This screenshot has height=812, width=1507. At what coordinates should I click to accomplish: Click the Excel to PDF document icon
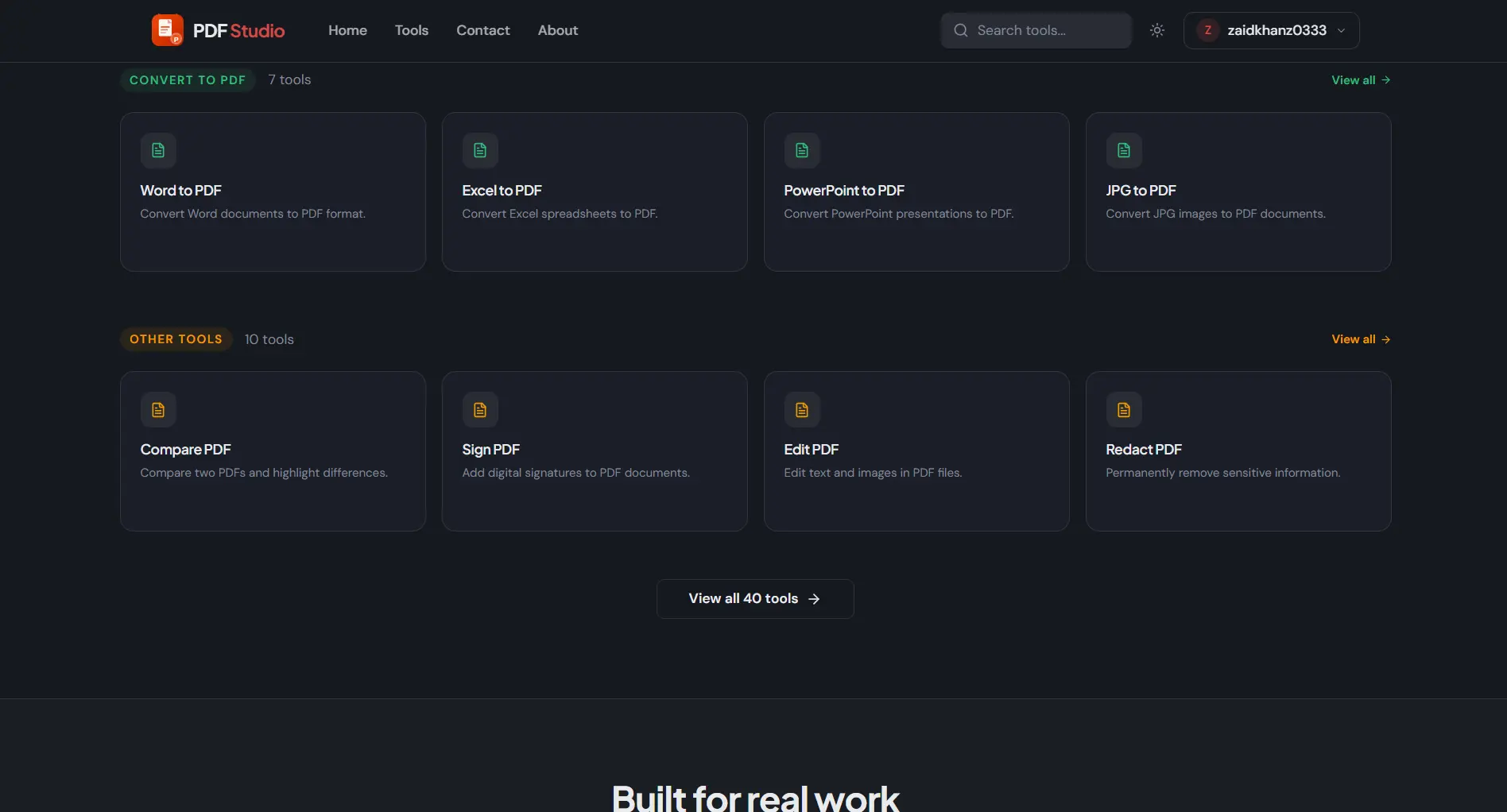(x=480, y=150)
